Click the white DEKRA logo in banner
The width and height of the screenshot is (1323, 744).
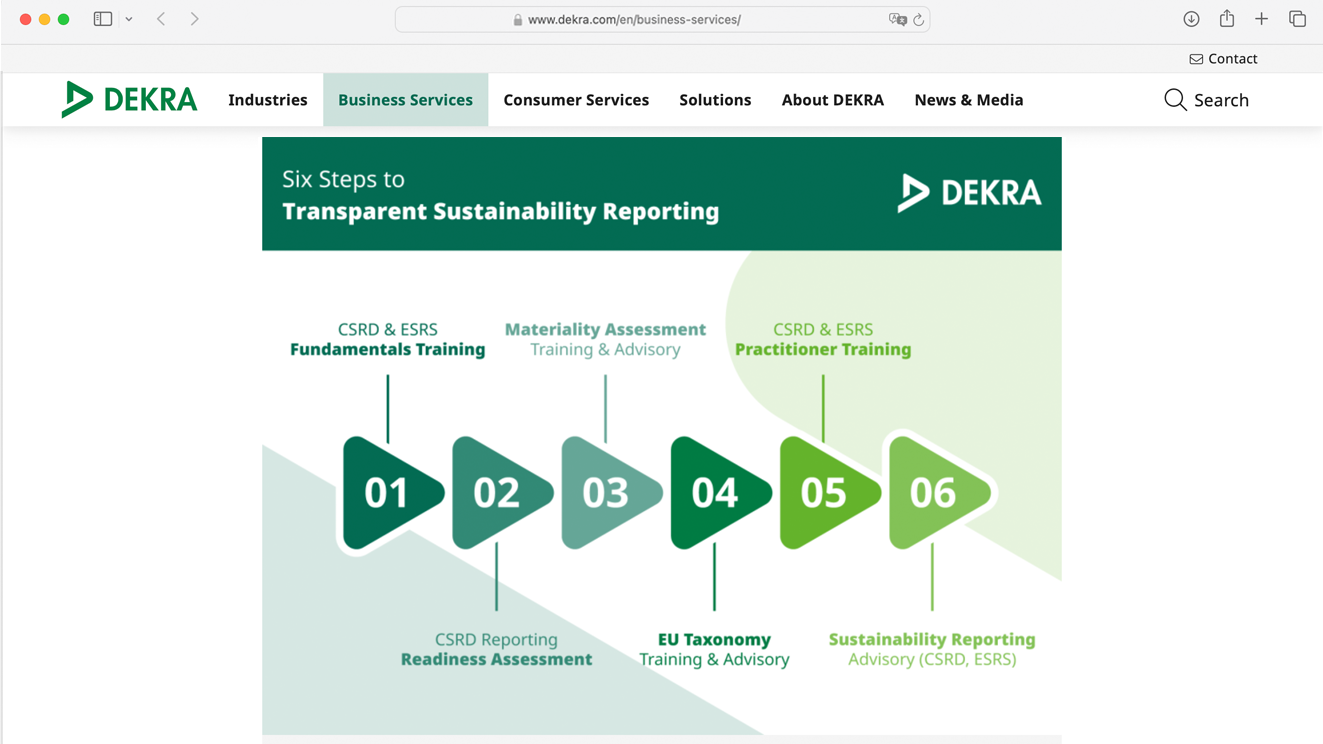click(969, 193)
